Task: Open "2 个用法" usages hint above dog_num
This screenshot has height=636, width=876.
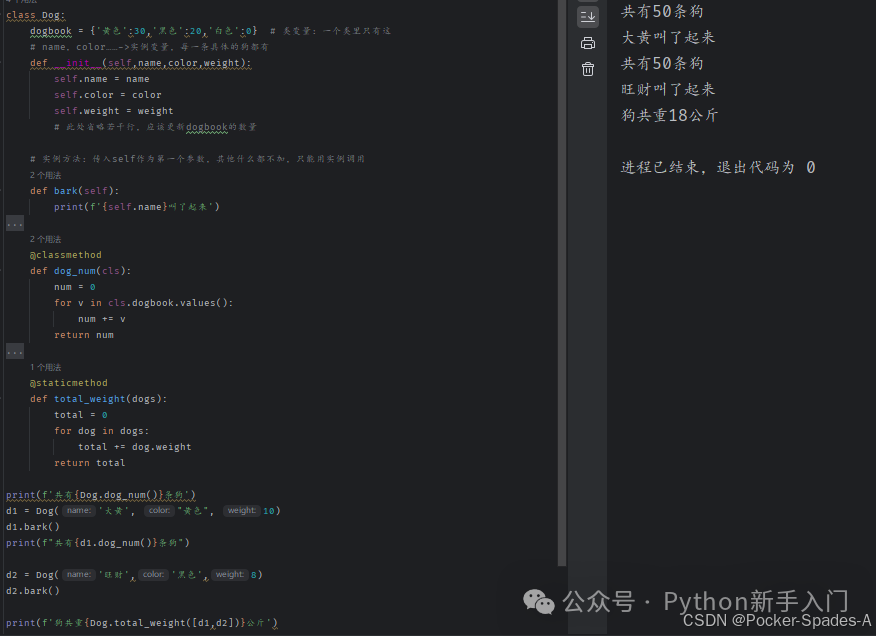Action: pos(44,238)
